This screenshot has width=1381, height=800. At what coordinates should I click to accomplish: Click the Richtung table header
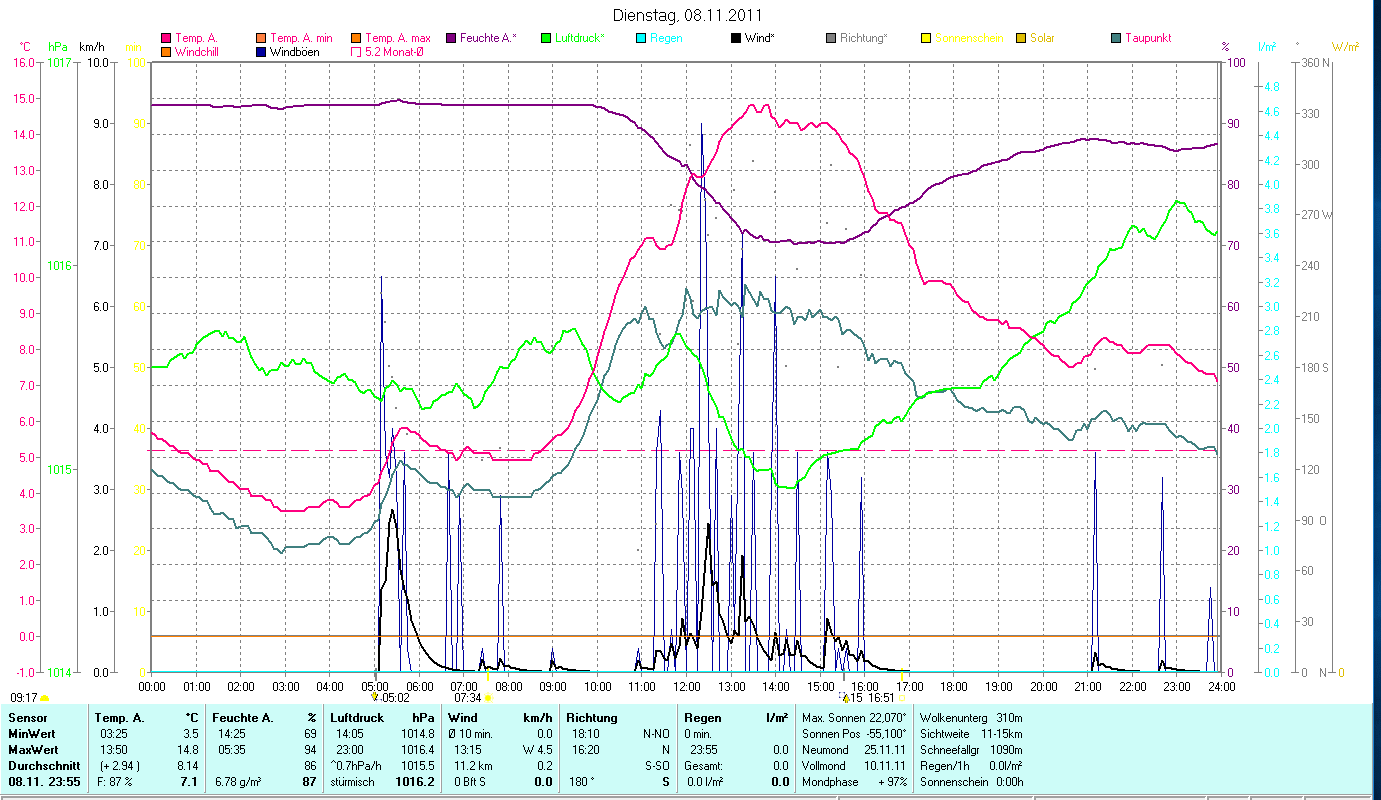(x=592, y=718)
